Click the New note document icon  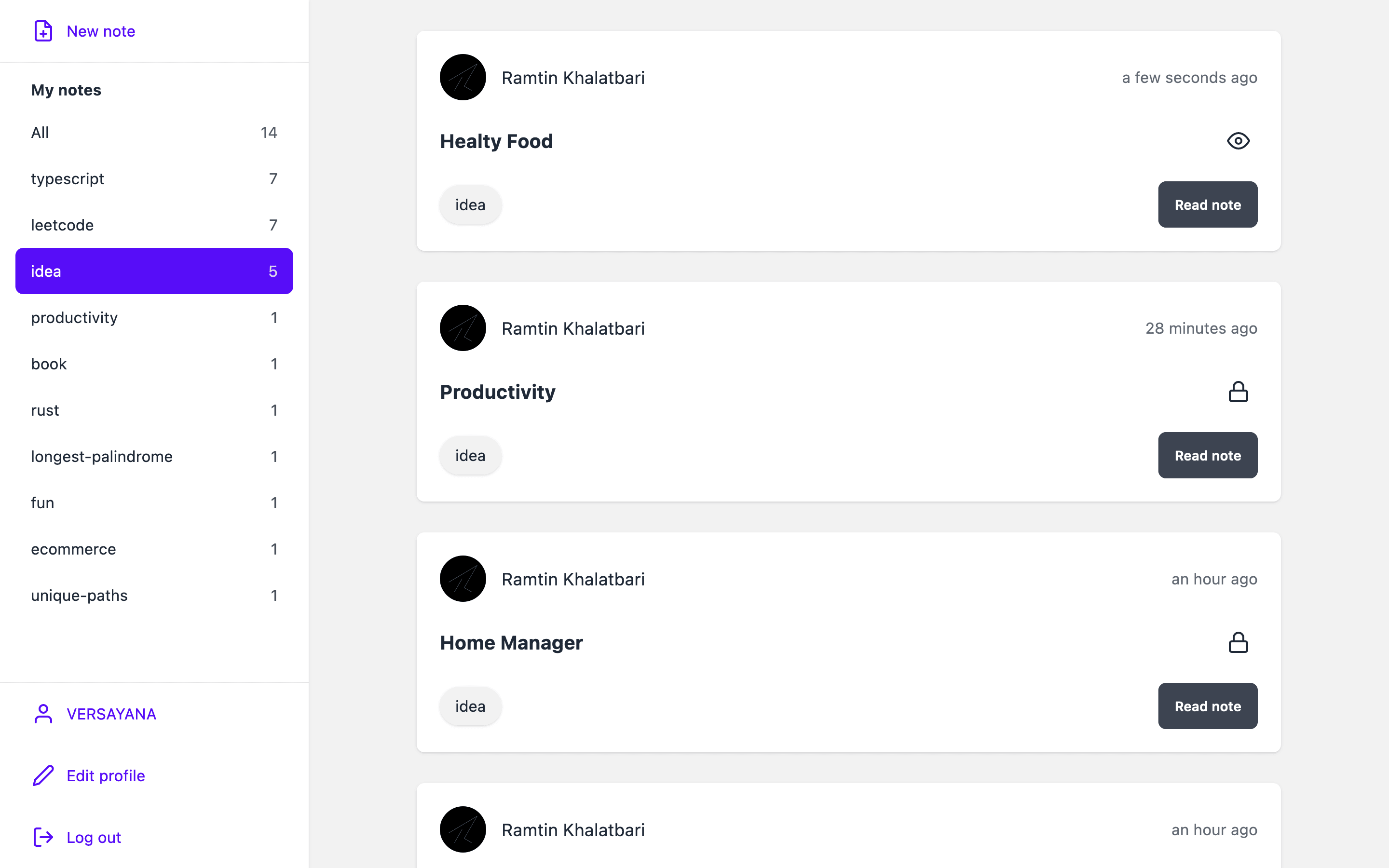[x=43, y=31]
